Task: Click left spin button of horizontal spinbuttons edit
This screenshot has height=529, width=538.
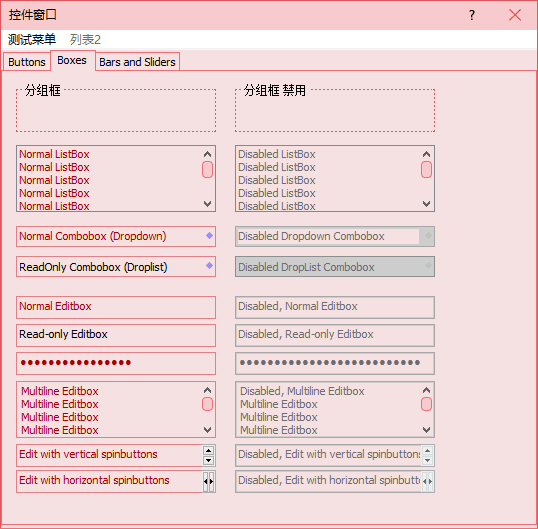Action: [206, 481]
